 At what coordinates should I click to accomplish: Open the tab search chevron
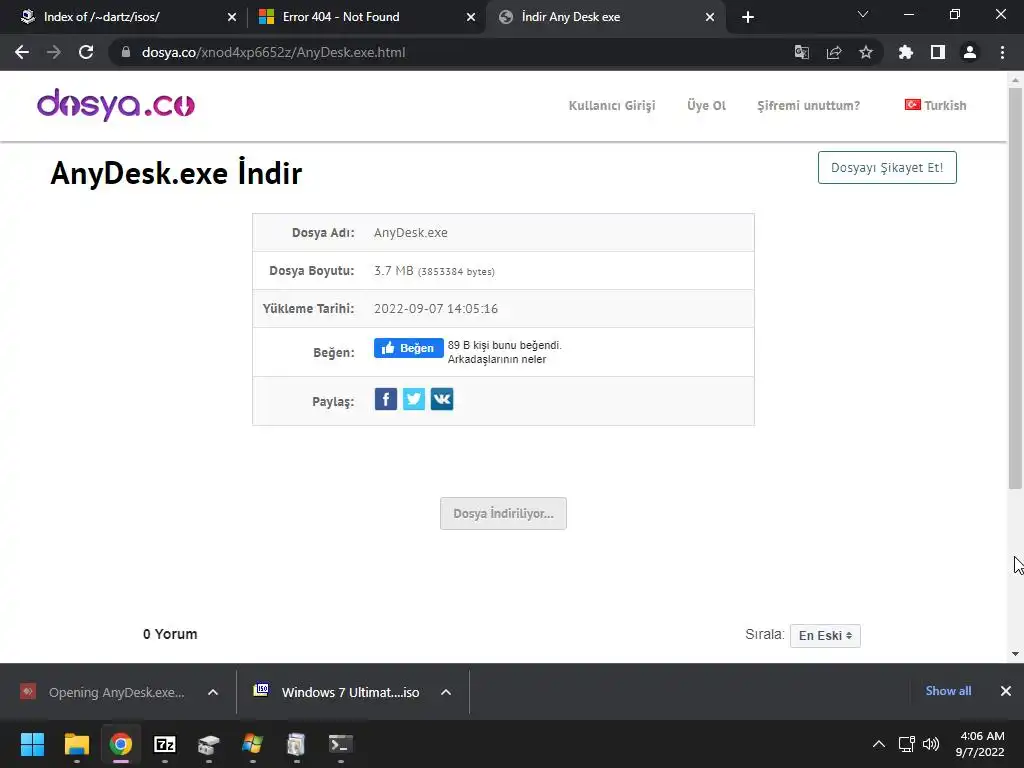[863, 14]
